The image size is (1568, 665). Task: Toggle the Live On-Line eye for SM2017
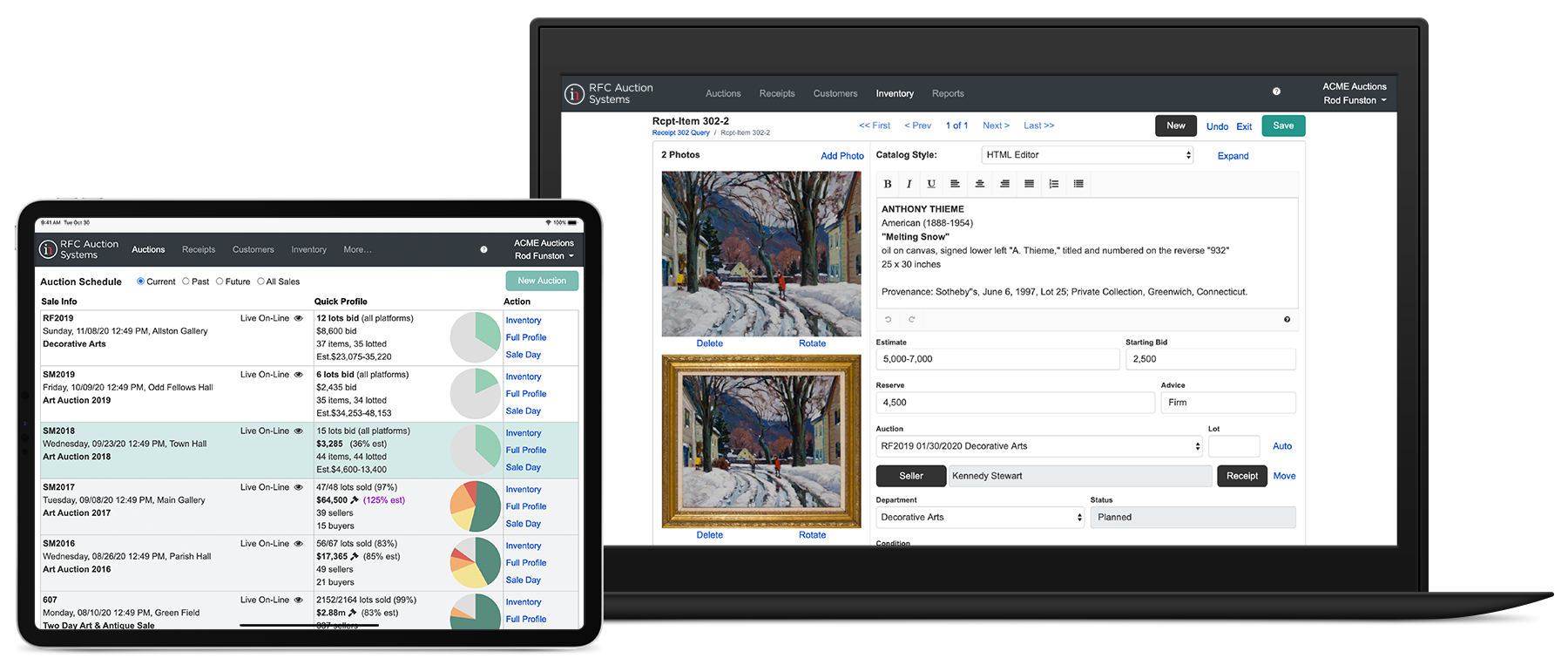[298, 487]
